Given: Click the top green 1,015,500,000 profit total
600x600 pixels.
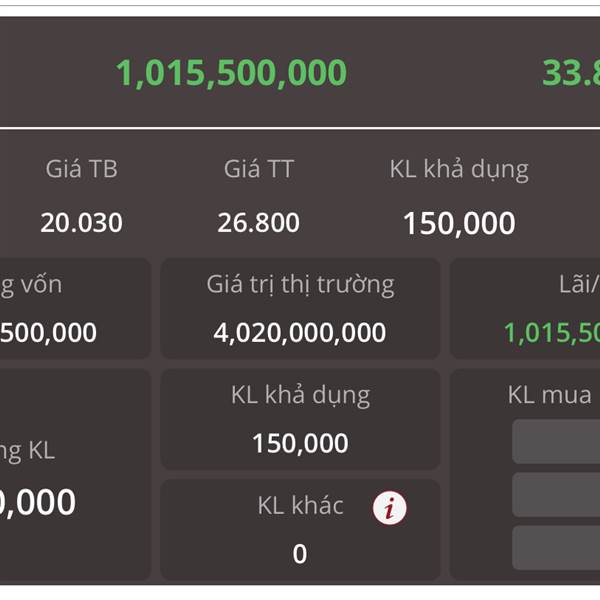Looking at the screenshot, I should [x=232, y=73].
